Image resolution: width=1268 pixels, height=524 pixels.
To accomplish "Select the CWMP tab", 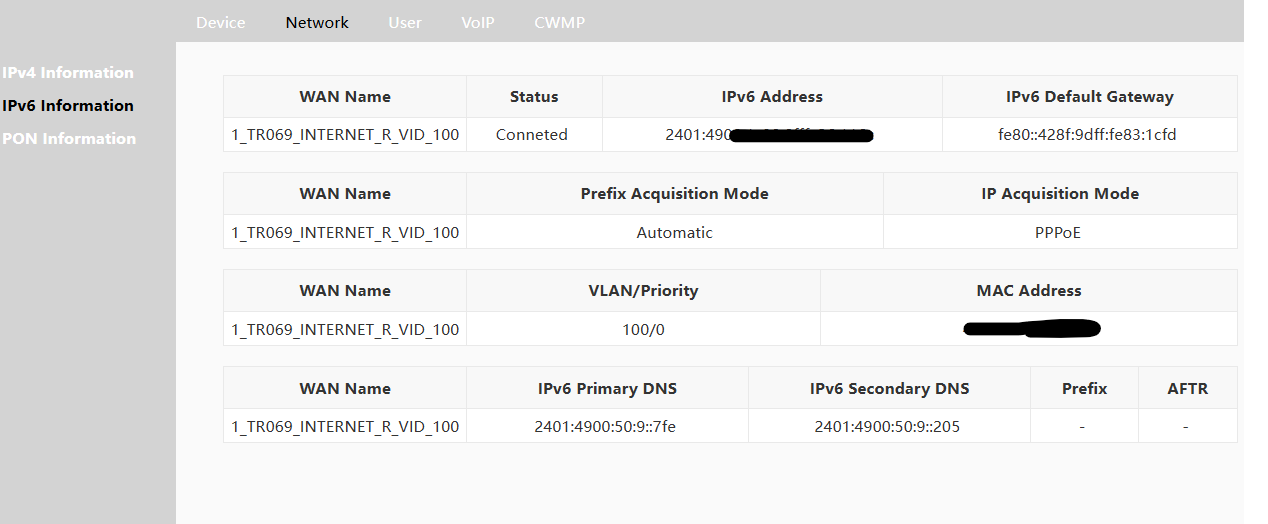I will tap(559, 22).
